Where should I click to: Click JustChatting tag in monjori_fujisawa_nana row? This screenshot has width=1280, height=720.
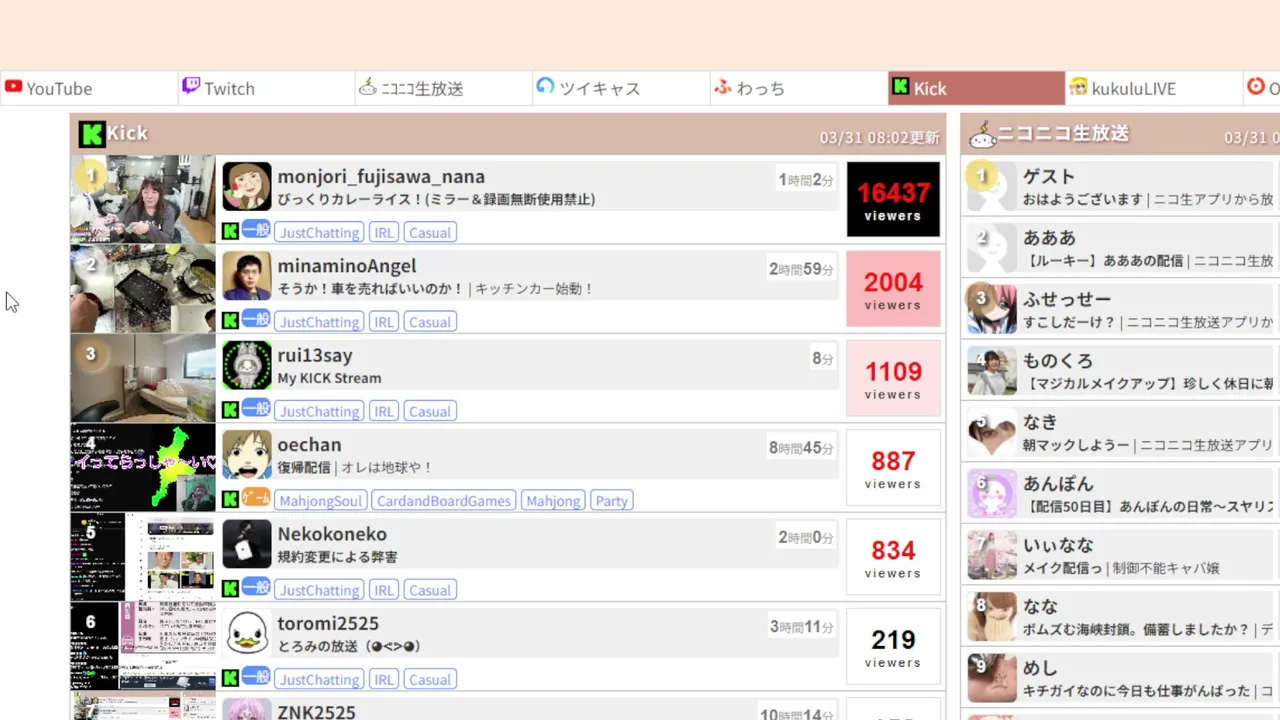tap(319, 232)
